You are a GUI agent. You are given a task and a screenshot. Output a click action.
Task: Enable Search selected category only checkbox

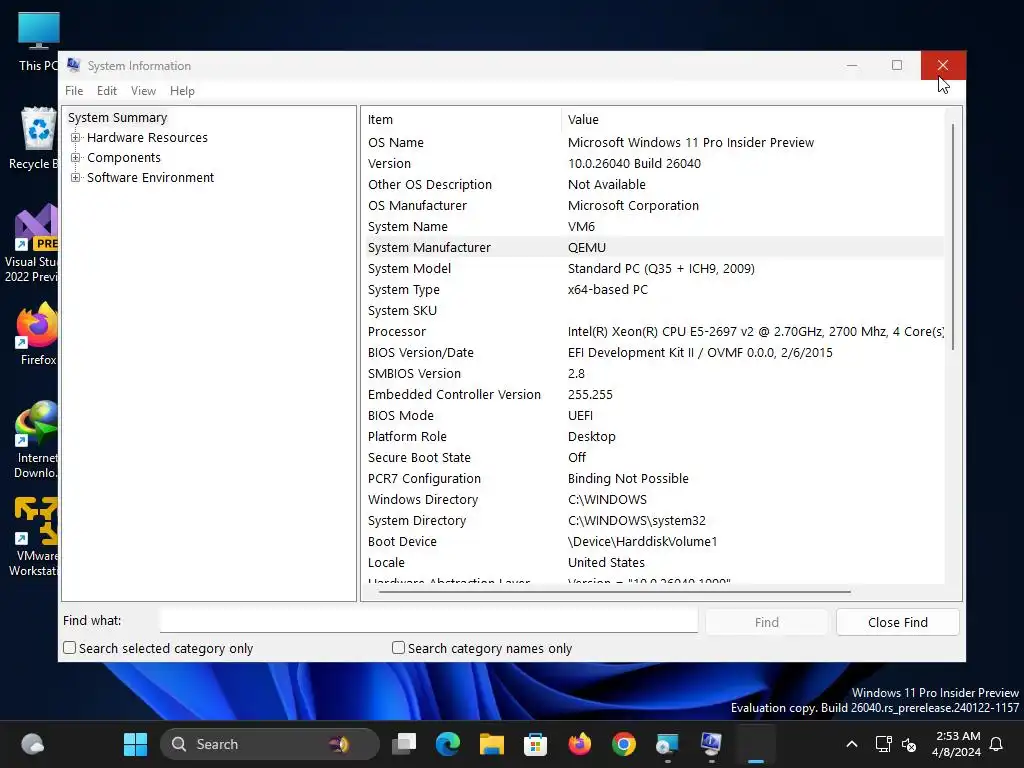pos(69,648)
